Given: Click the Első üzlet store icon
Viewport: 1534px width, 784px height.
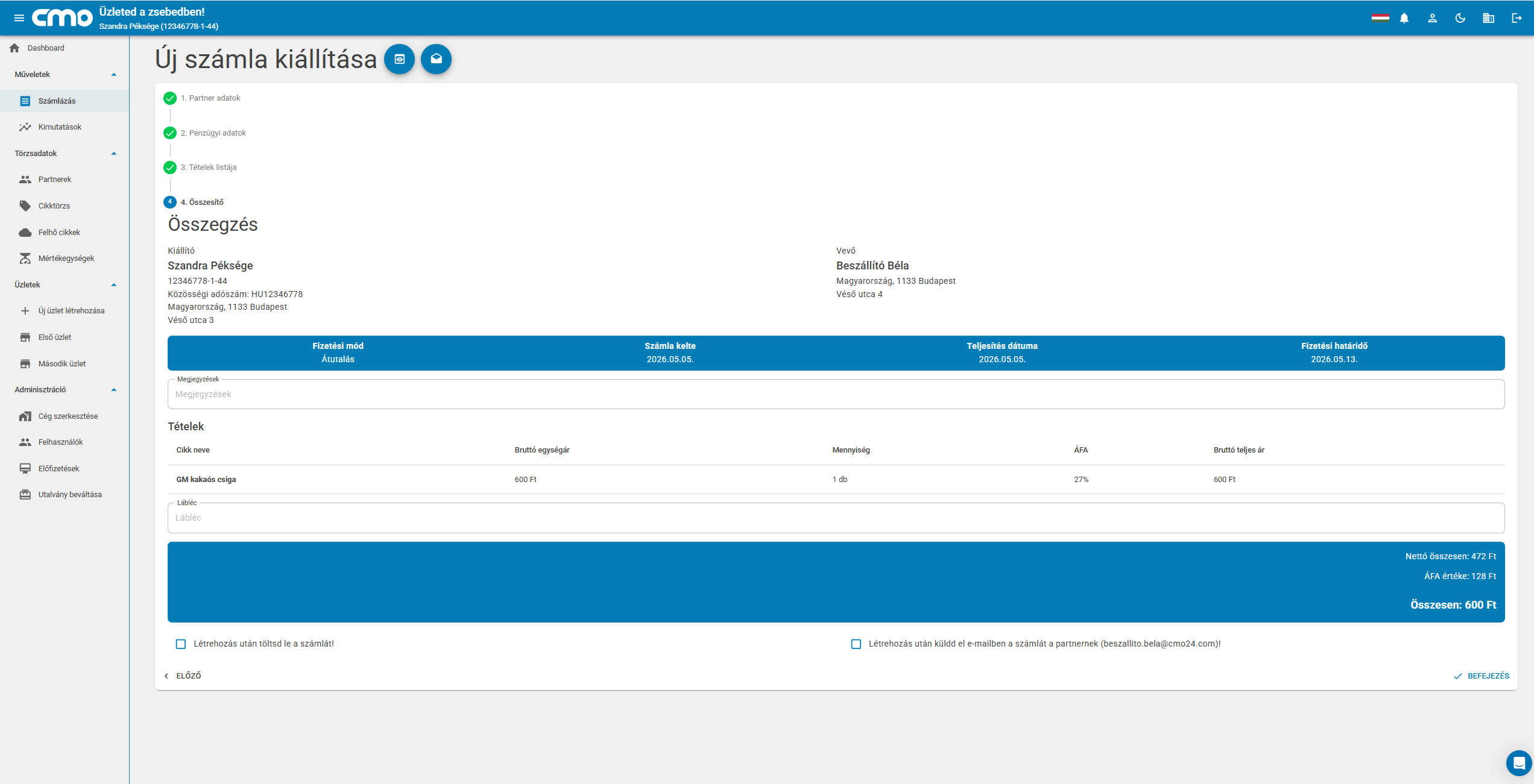Looking at the screenshot, I should [25, 337].
